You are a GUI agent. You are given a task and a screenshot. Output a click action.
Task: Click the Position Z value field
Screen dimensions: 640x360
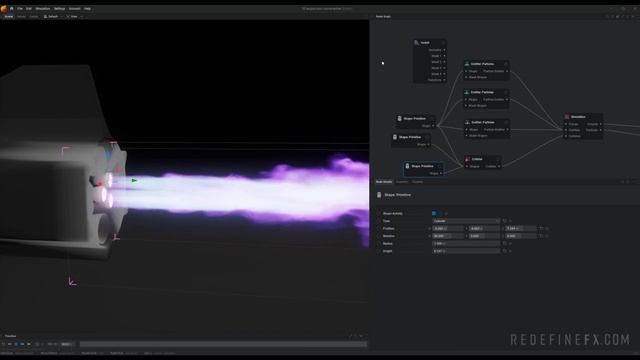tap(520, 228)
